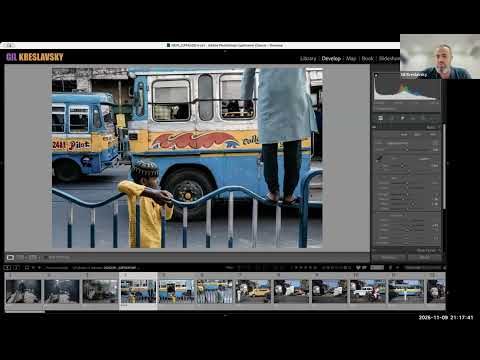Select the Crop overlay tool
This screenshot has height=360, width=480.
(x=392, y=118)
